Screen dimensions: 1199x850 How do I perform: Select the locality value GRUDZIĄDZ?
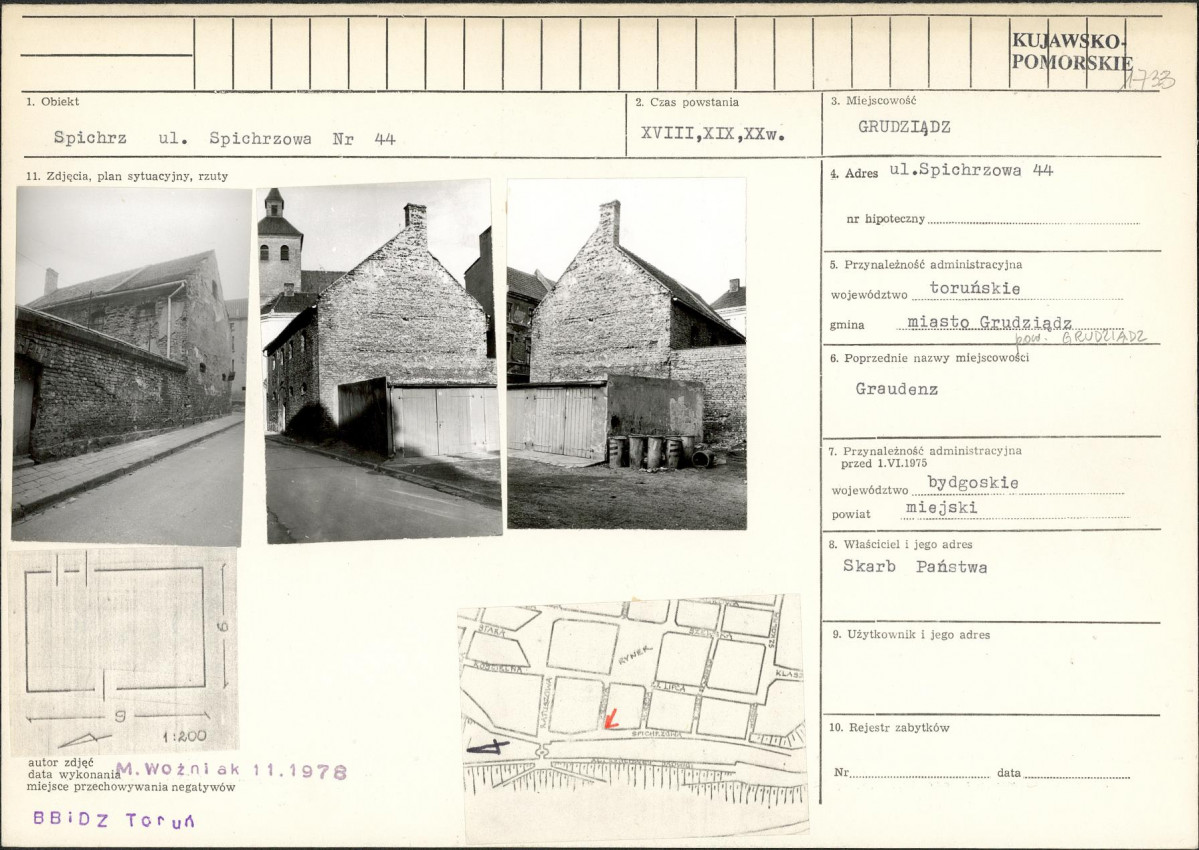[904, 127]
